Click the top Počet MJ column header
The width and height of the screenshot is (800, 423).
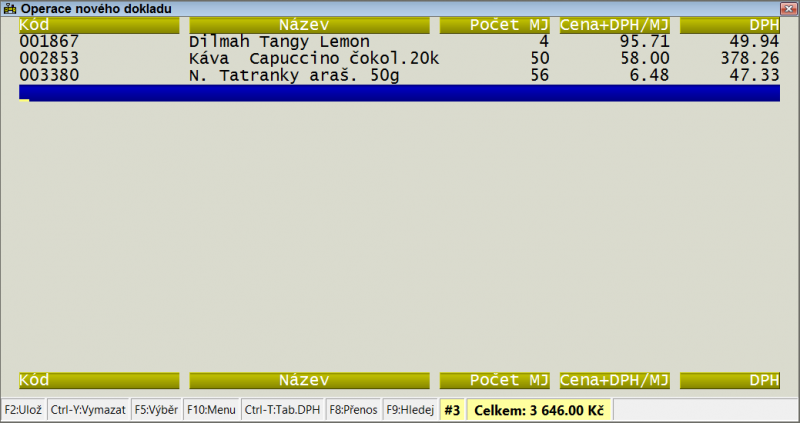pyautogui.click(x=494, y=25)
